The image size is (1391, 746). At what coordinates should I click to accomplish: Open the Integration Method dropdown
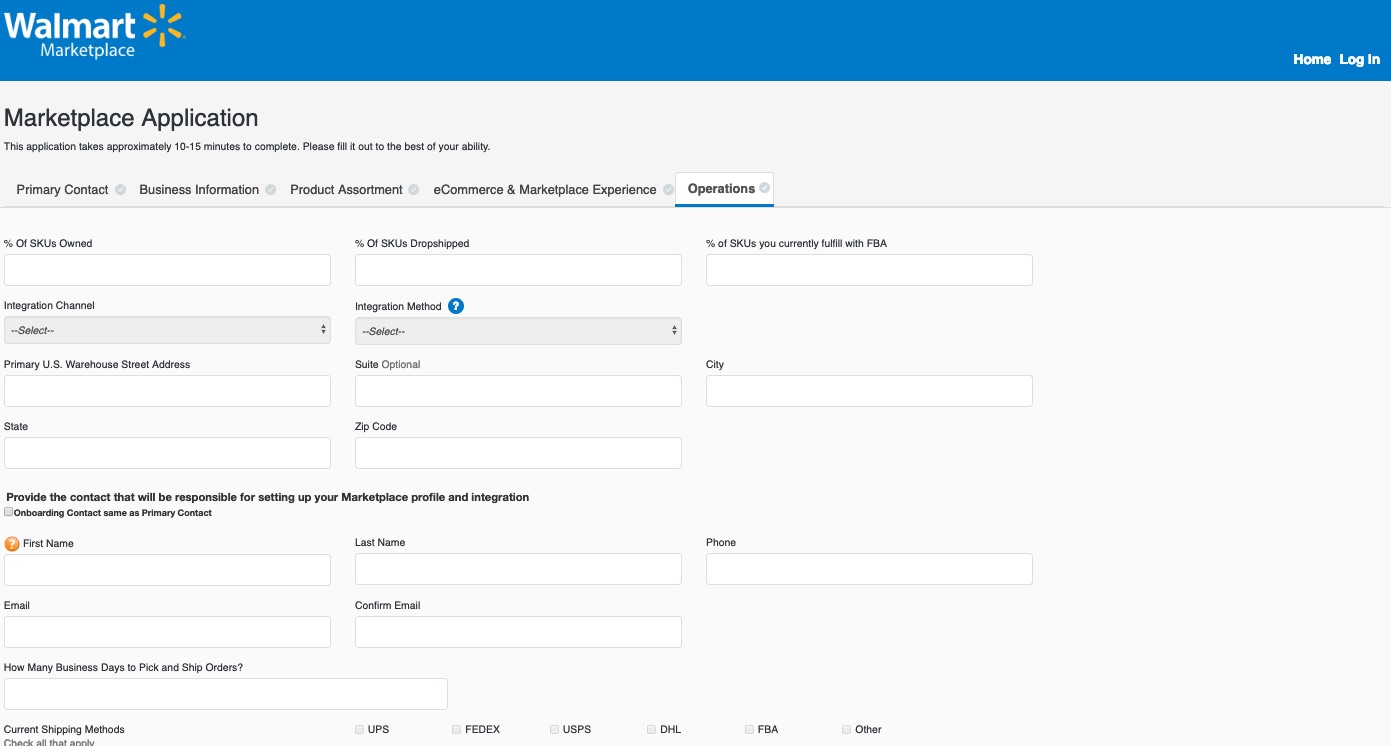point(518,330)
